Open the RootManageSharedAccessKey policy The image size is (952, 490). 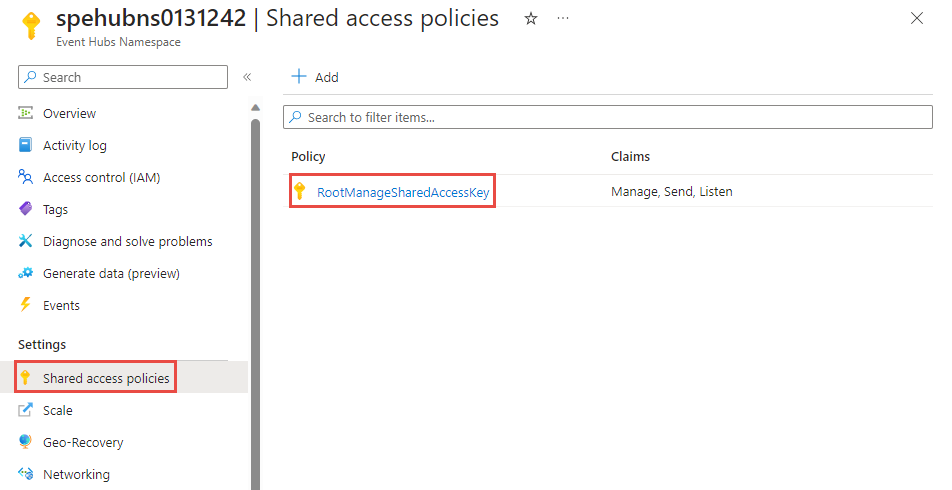coord(403,192)
